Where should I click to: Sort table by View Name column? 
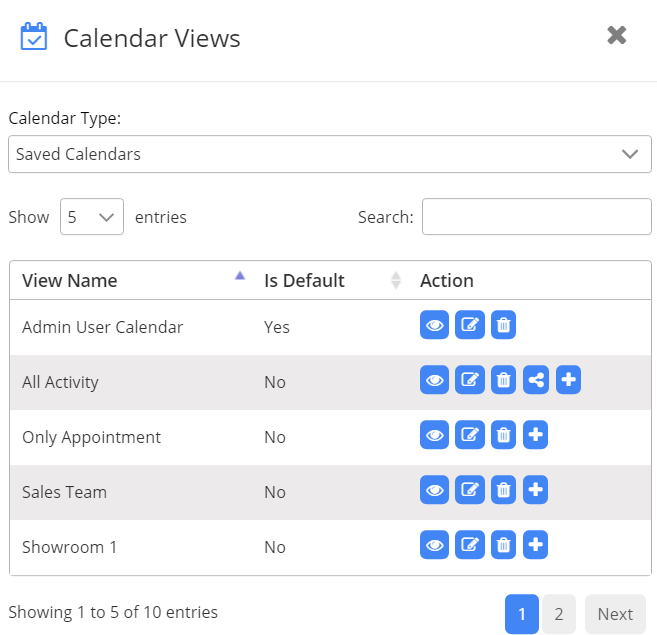pos(128,280)
